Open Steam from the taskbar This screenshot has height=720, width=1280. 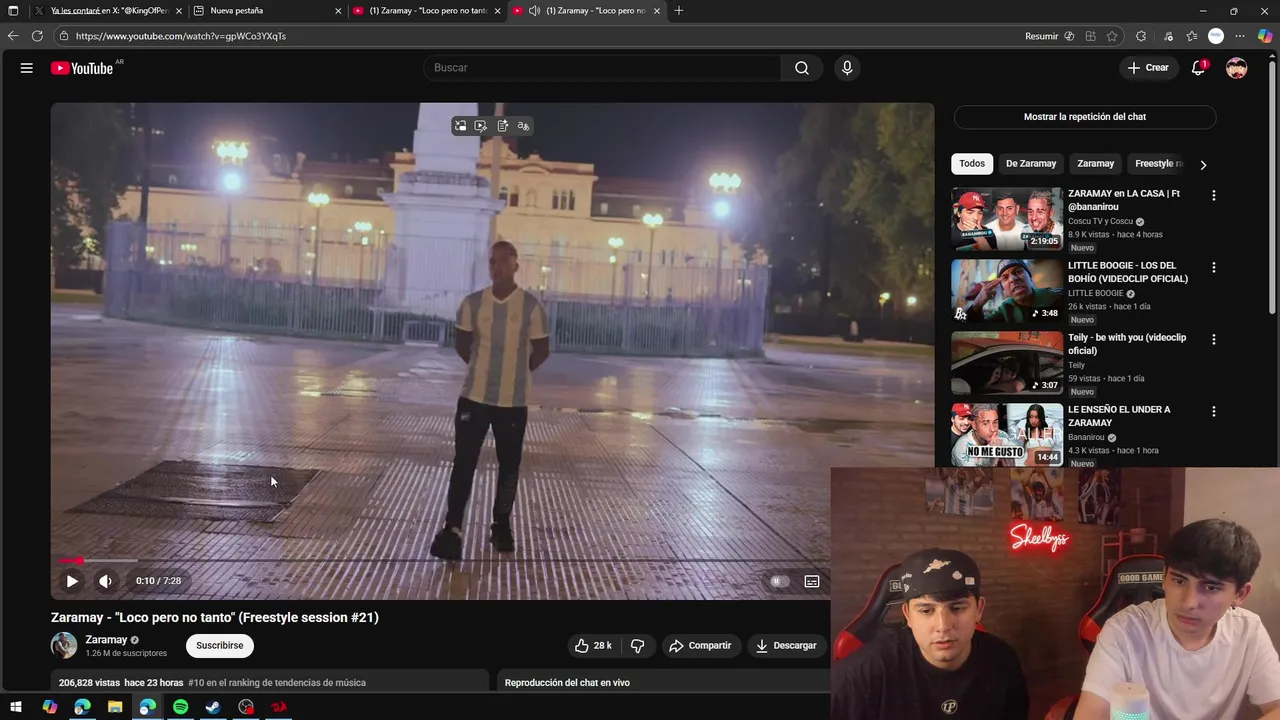point(213,707)
